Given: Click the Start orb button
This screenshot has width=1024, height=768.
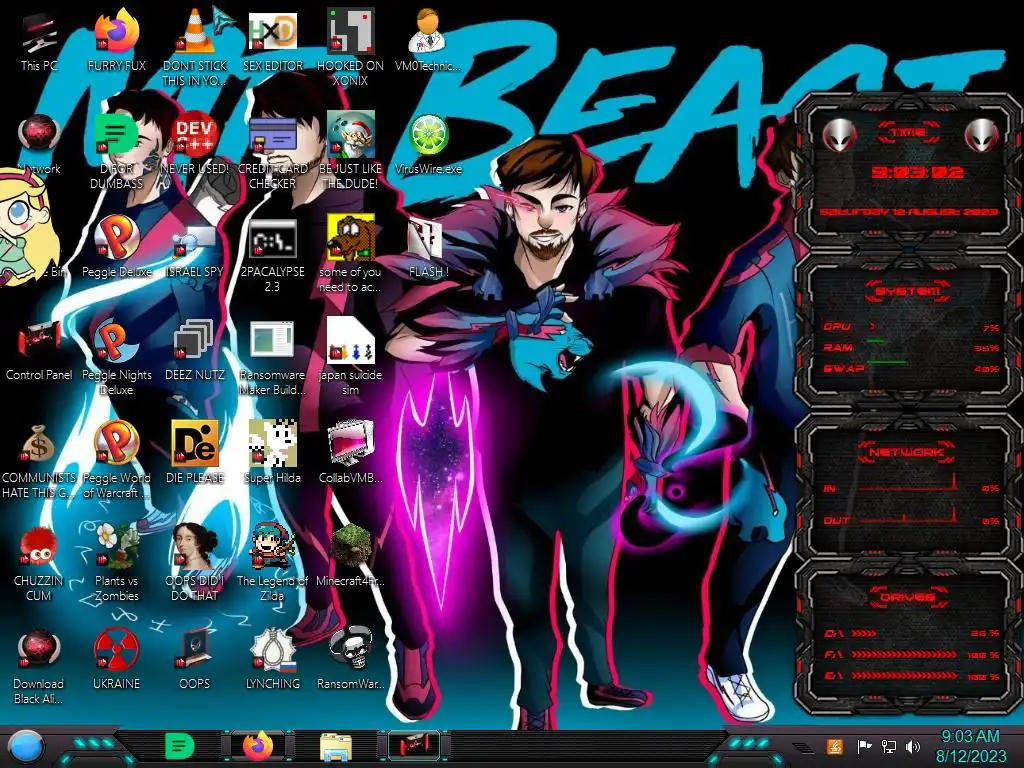Looking at the screenshot, I should (25, 746).
